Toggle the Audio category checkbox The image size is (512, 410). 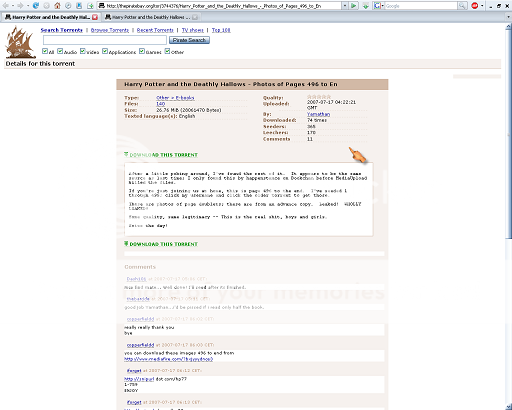(60, 51)
